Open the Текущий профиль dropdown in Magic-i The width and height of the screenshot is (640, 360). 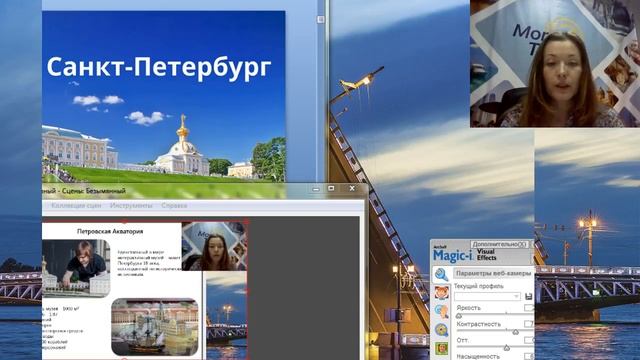click(487, 296)
